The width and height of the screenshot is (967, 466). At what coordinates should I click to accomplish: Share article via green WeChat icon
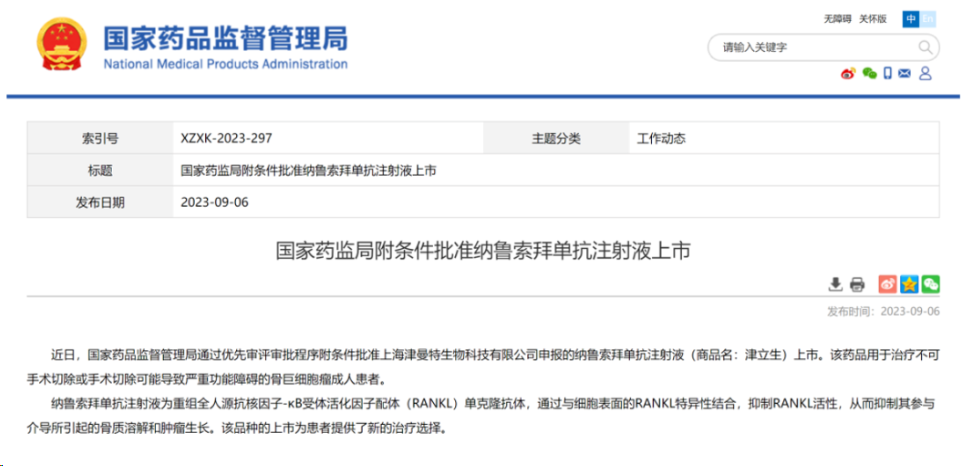point(930,284)
